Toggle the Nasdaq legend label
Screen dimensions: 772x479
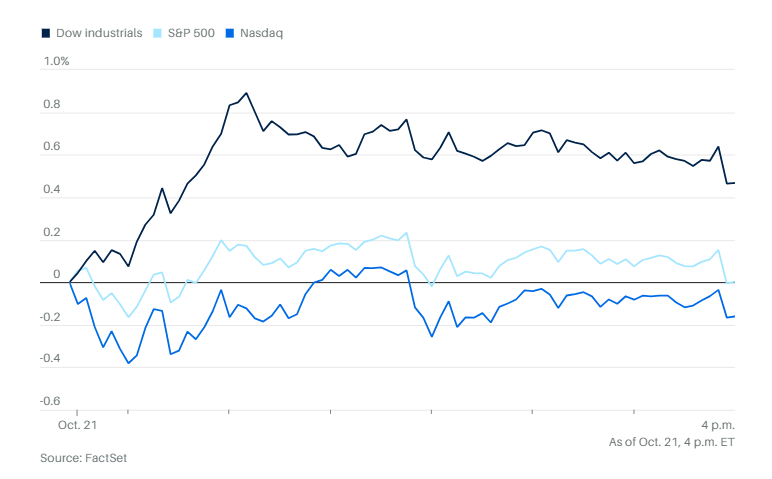(261, 33)
